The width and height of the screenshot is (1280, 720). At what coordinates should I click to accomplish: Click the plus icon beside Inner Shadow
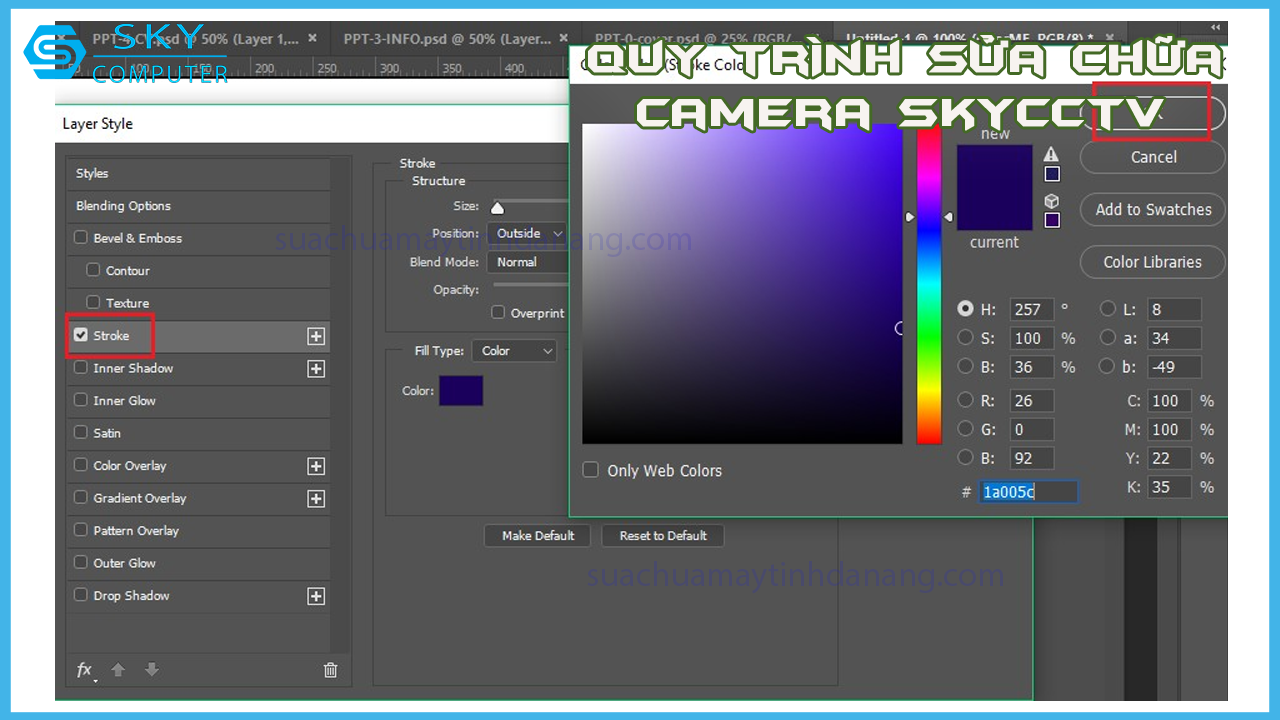tap(316, 369)
